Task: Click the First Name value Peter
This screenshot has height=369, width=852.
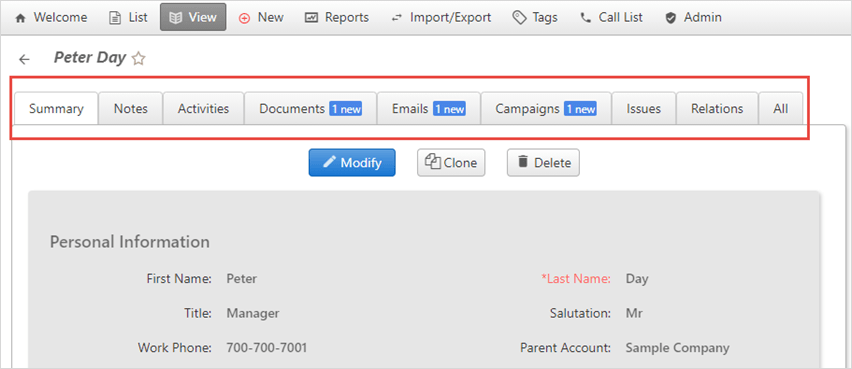Action: click(x=242, y=279)
